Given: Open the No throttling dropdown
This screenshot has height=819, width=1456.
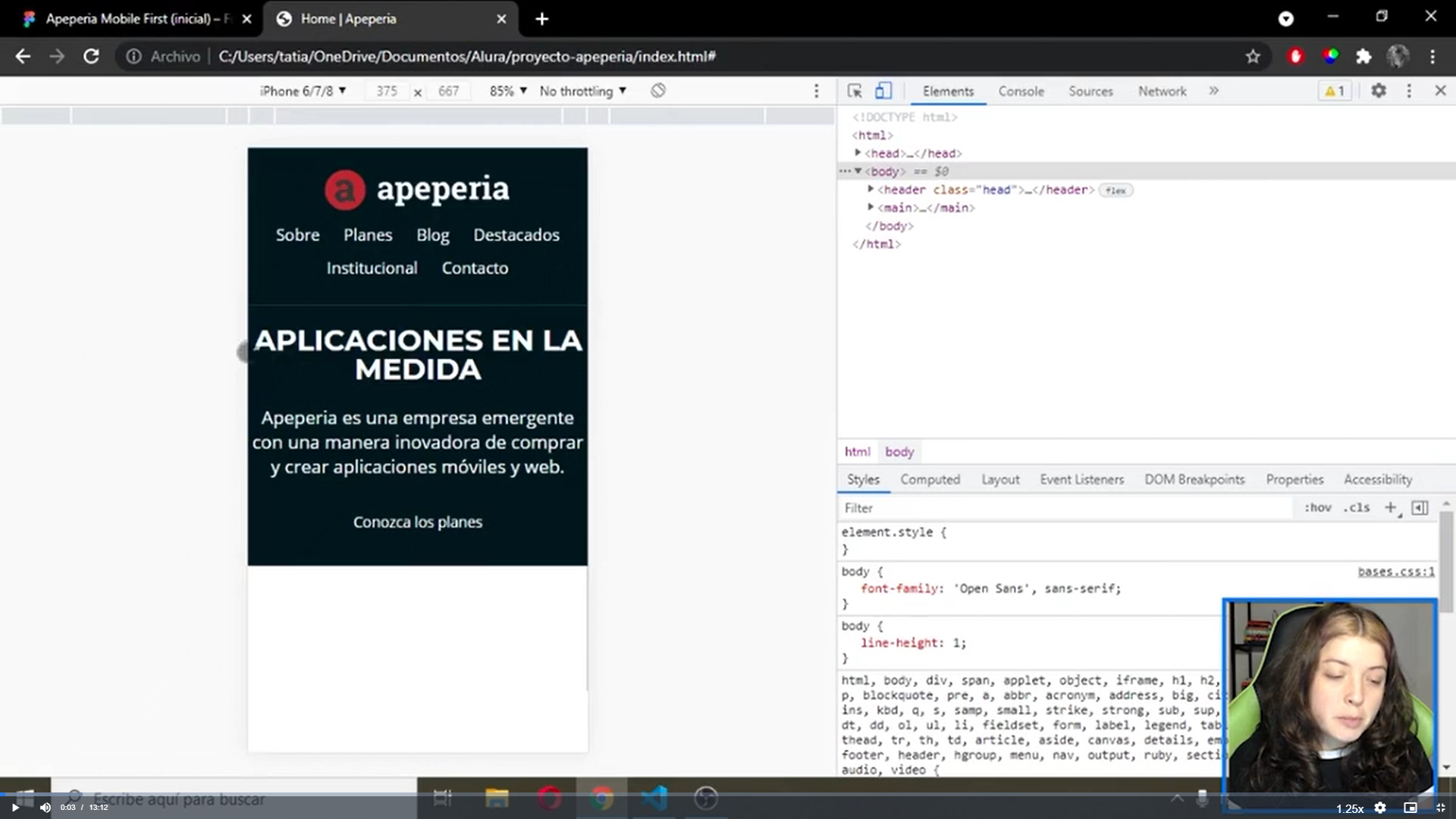Looking at the screenshot, I should (582, 91).
